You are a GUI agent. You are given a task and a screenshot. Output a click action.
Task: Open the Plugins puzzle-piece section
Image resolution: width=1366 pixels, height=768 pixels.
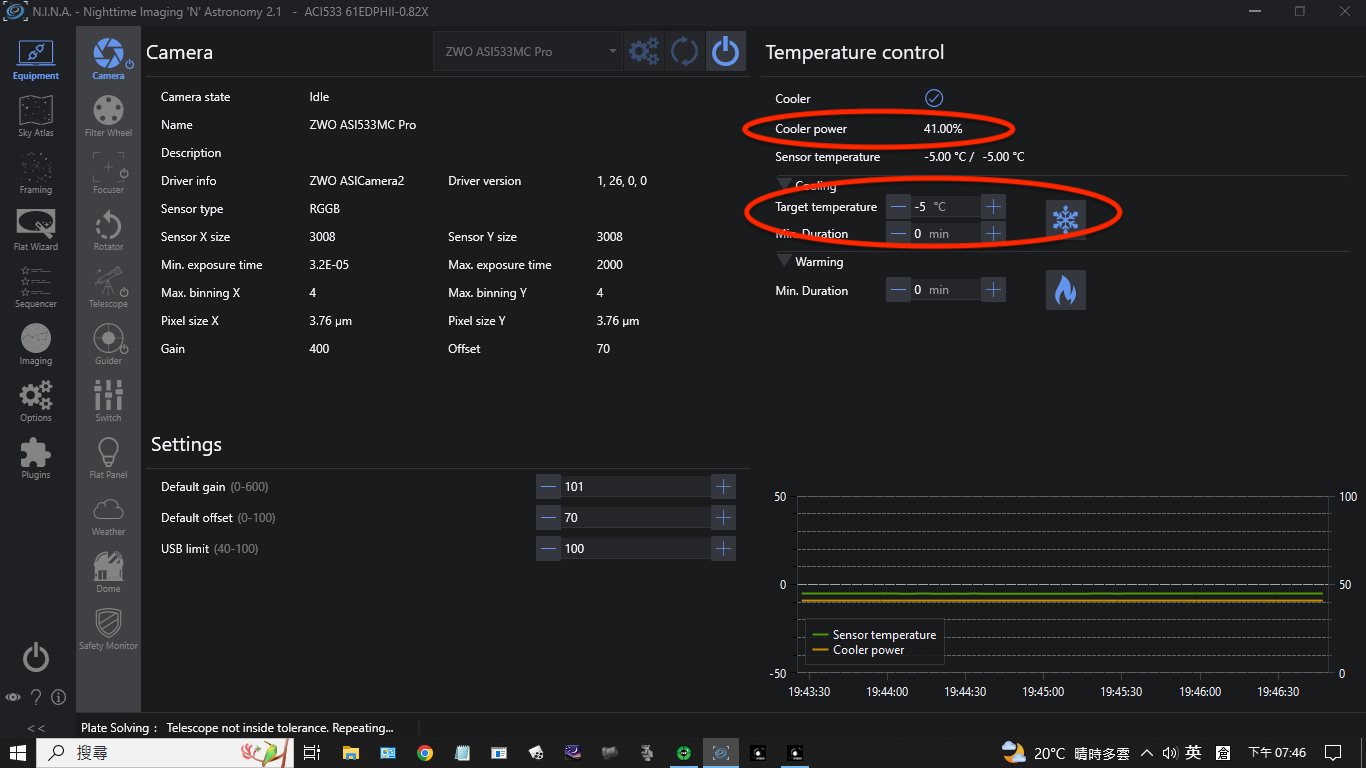pyautogui.click(x=36, y=459)
